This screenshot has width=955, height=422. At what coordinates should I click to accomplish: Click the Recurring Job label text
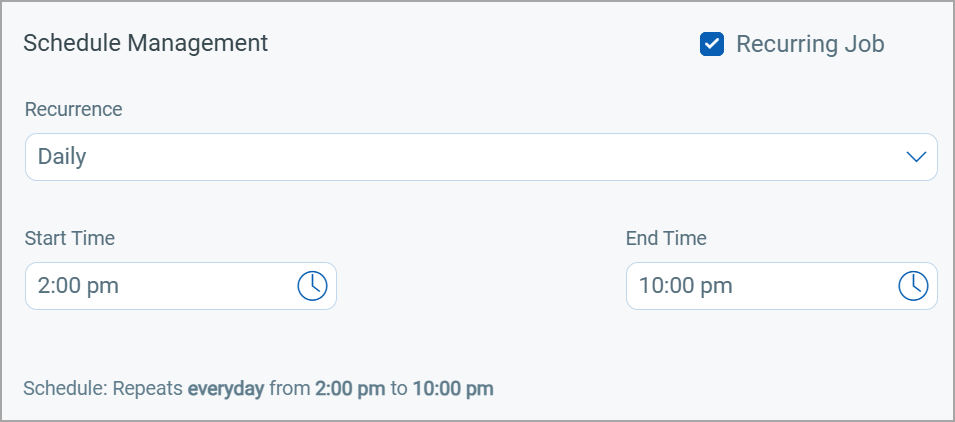point(810,44)
